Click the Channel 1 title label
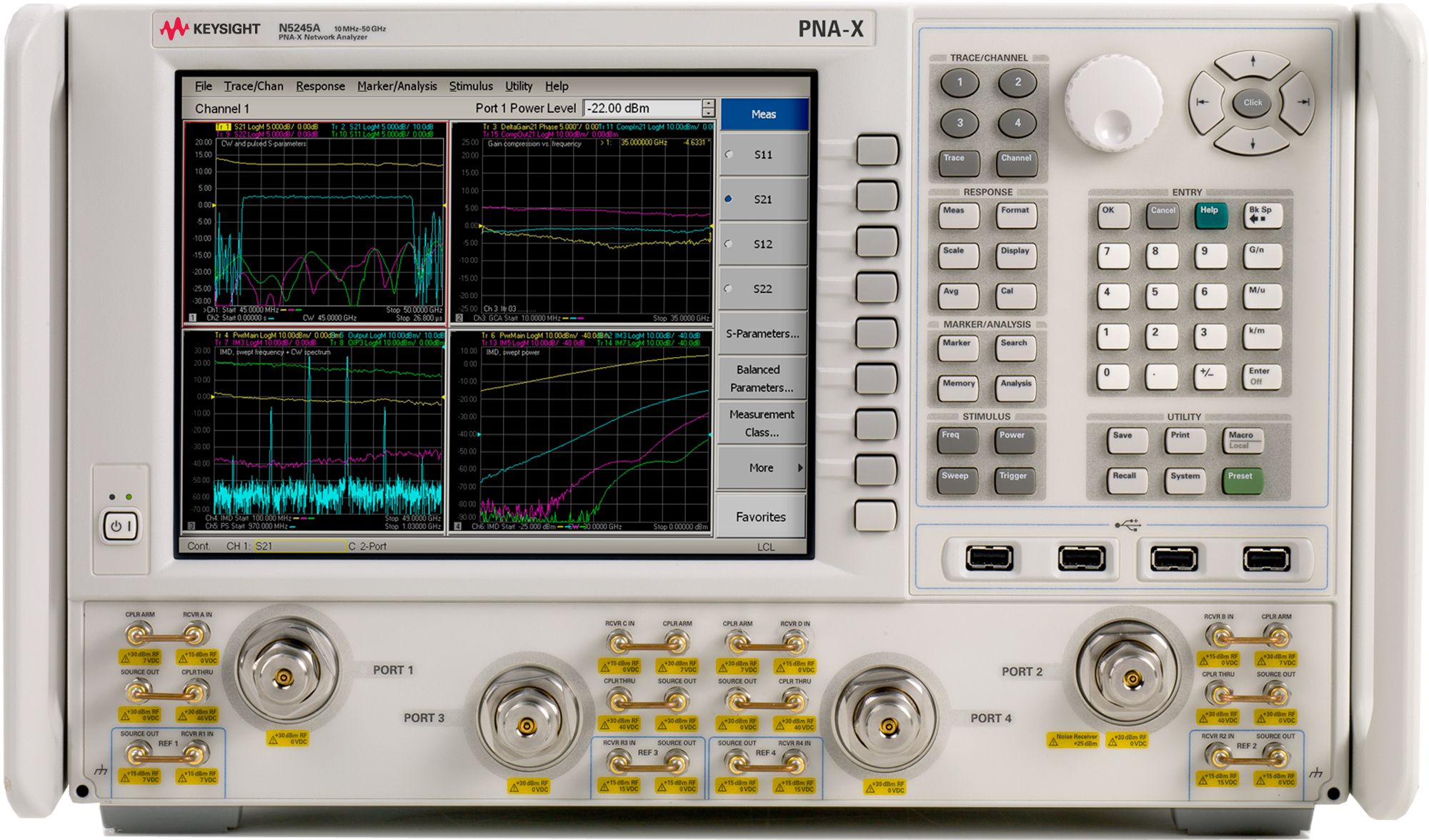The width and height of the screenshot is (1429, 840). (x=222, y=109)
